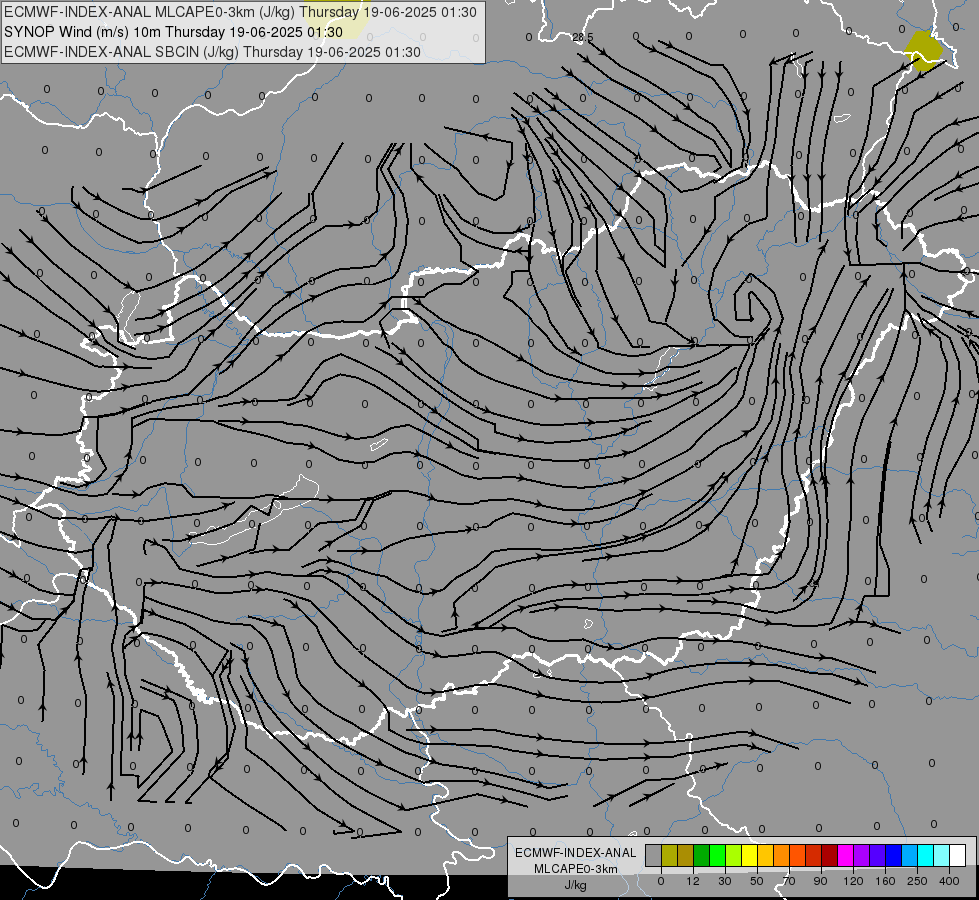
Task: Click the legend value 250
Action: [917, 881]
